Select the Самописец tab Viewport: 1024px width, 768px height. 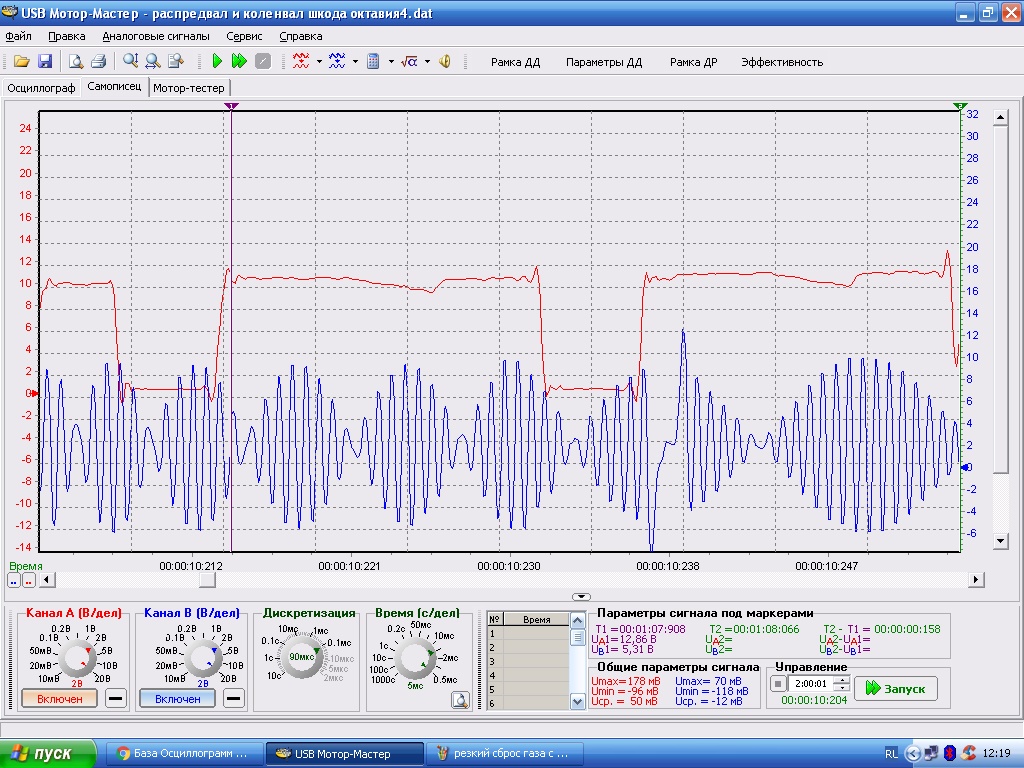(x=114, y=86)
